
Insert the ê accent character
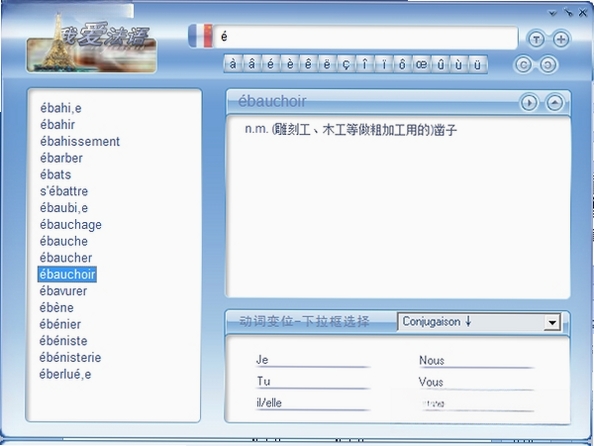pyautogui.click(x=308, y=64)
